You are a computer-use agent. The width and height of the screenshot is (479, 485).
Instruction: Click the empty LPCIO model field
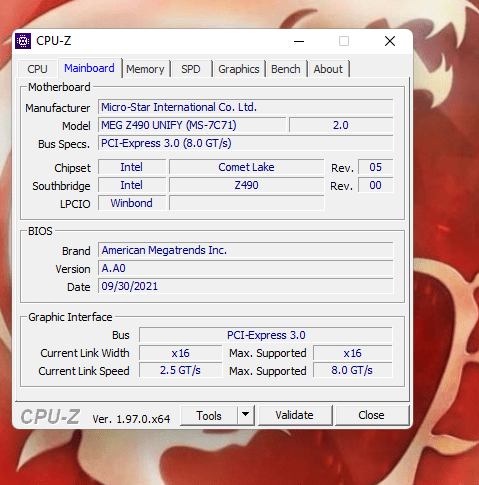[x=246, y=203]
